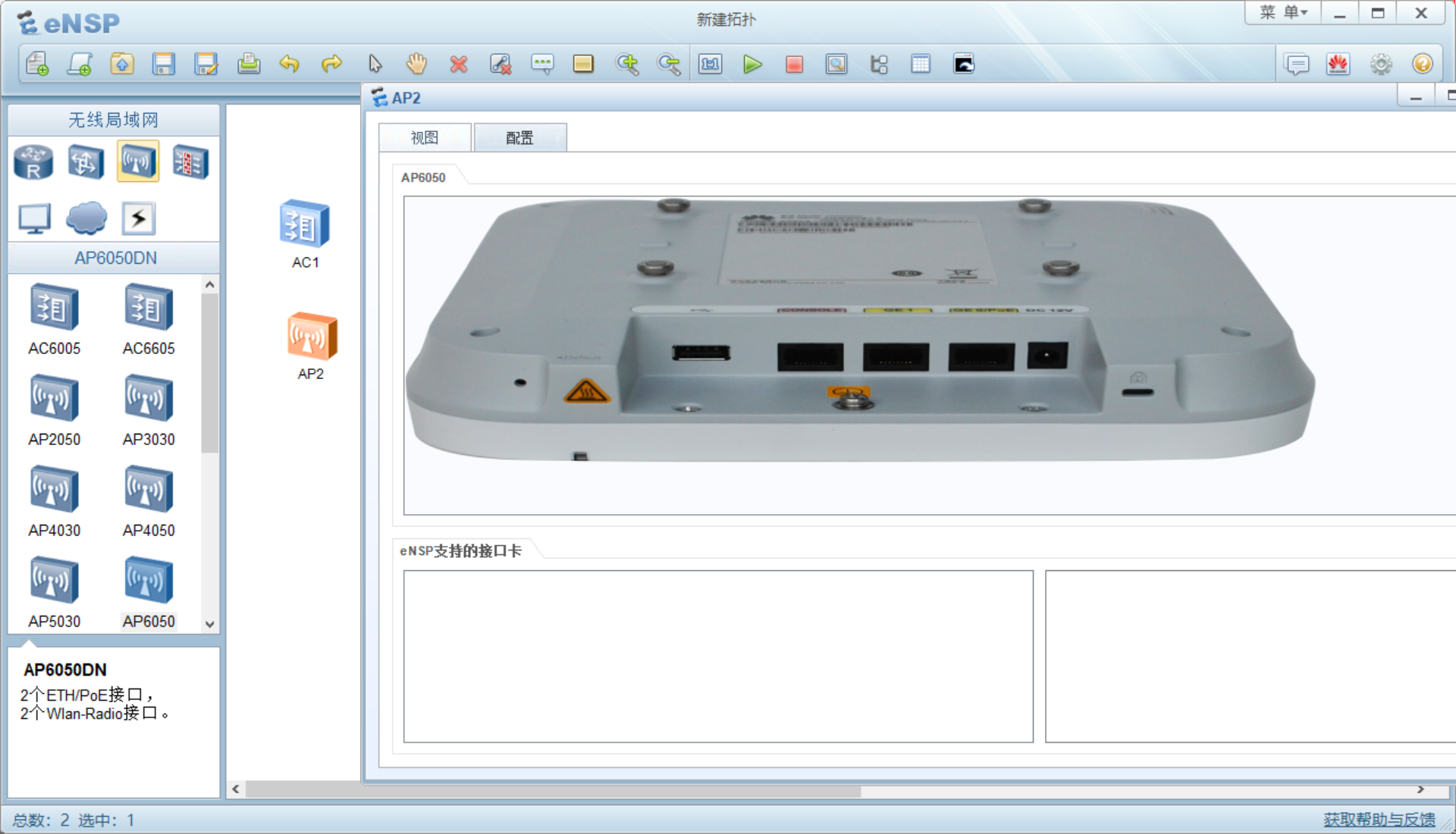This screenshot has height=834, width=1456.
Task: Pick the AP6050 device
Action: point(149,592)
